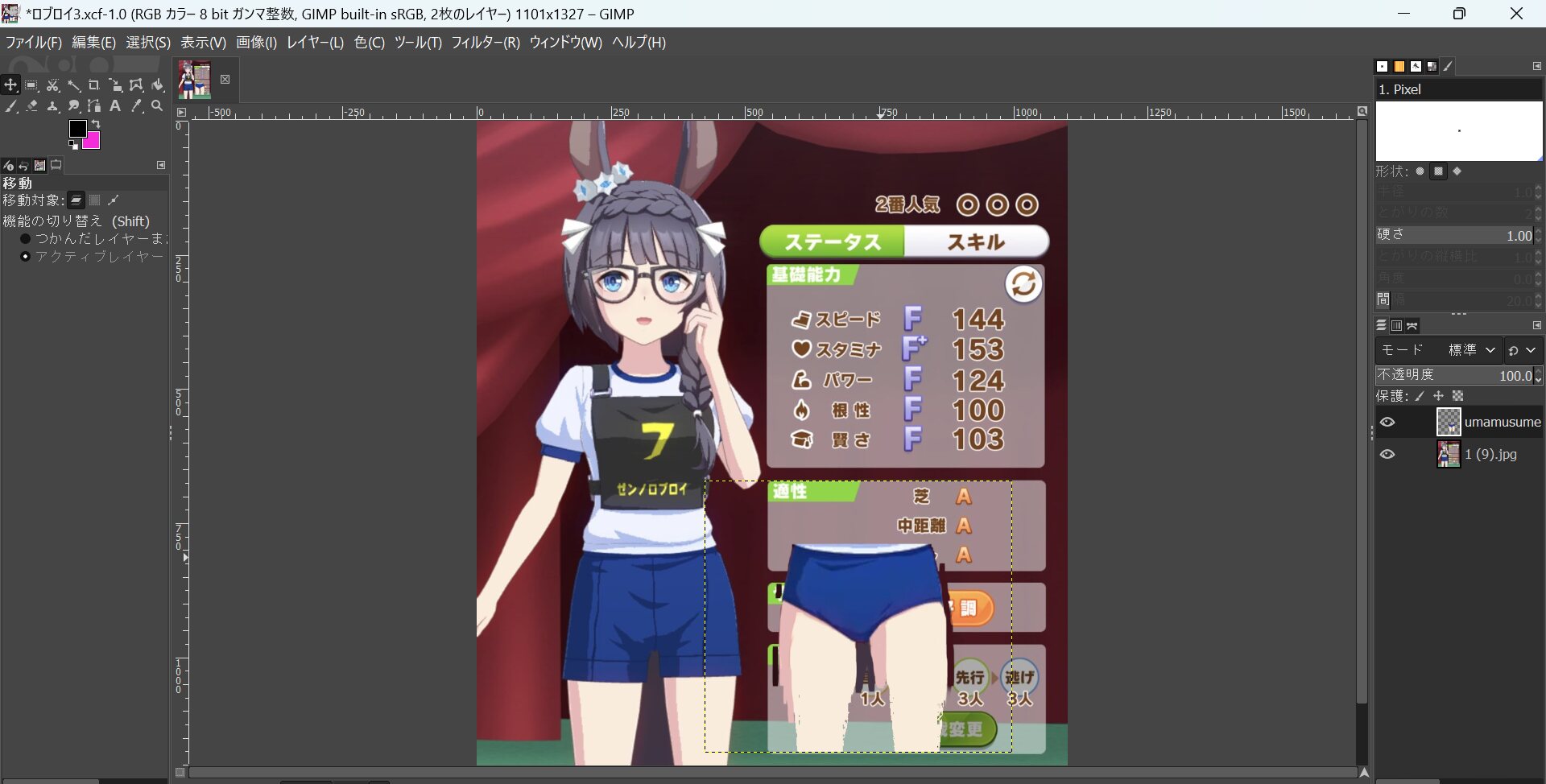Swap foreground and background colors
This screenshot has height=784, width=1546.
[x=96, y=124]
